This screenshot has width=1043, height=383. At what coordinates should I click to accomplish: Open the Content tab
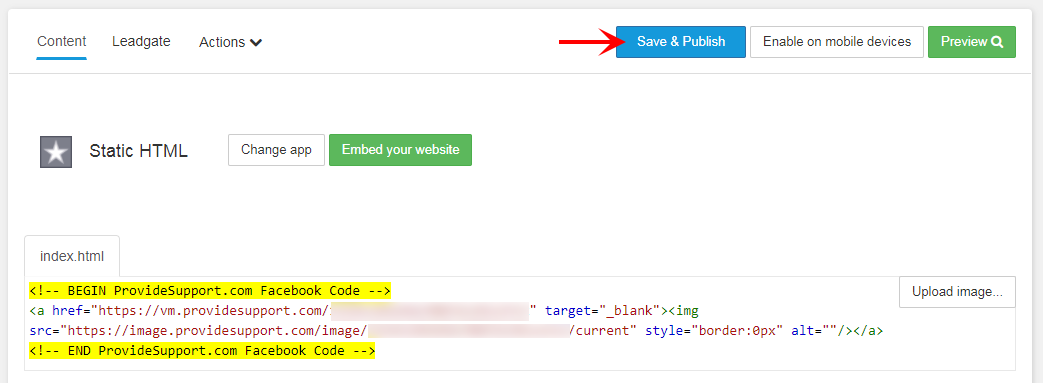[x=62, y=41]
